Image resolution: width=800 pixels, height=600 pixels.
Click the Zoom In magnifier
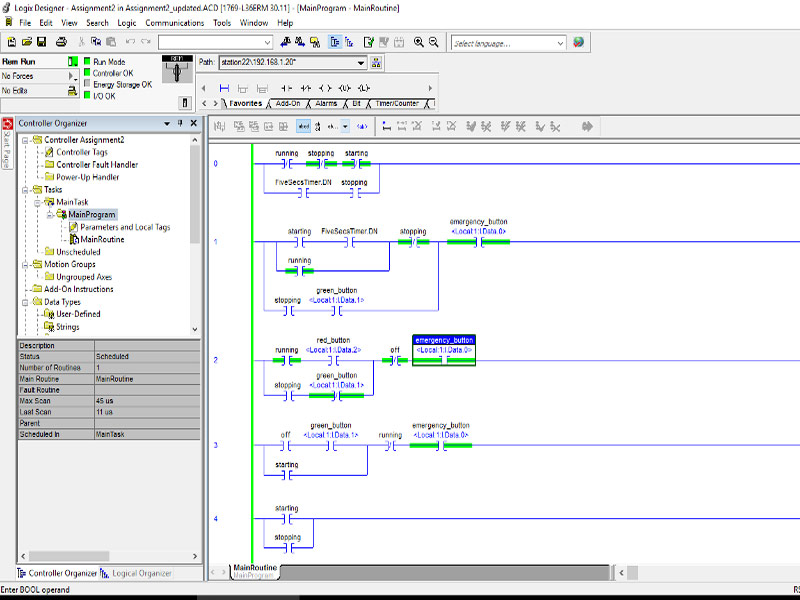point(418,42)
